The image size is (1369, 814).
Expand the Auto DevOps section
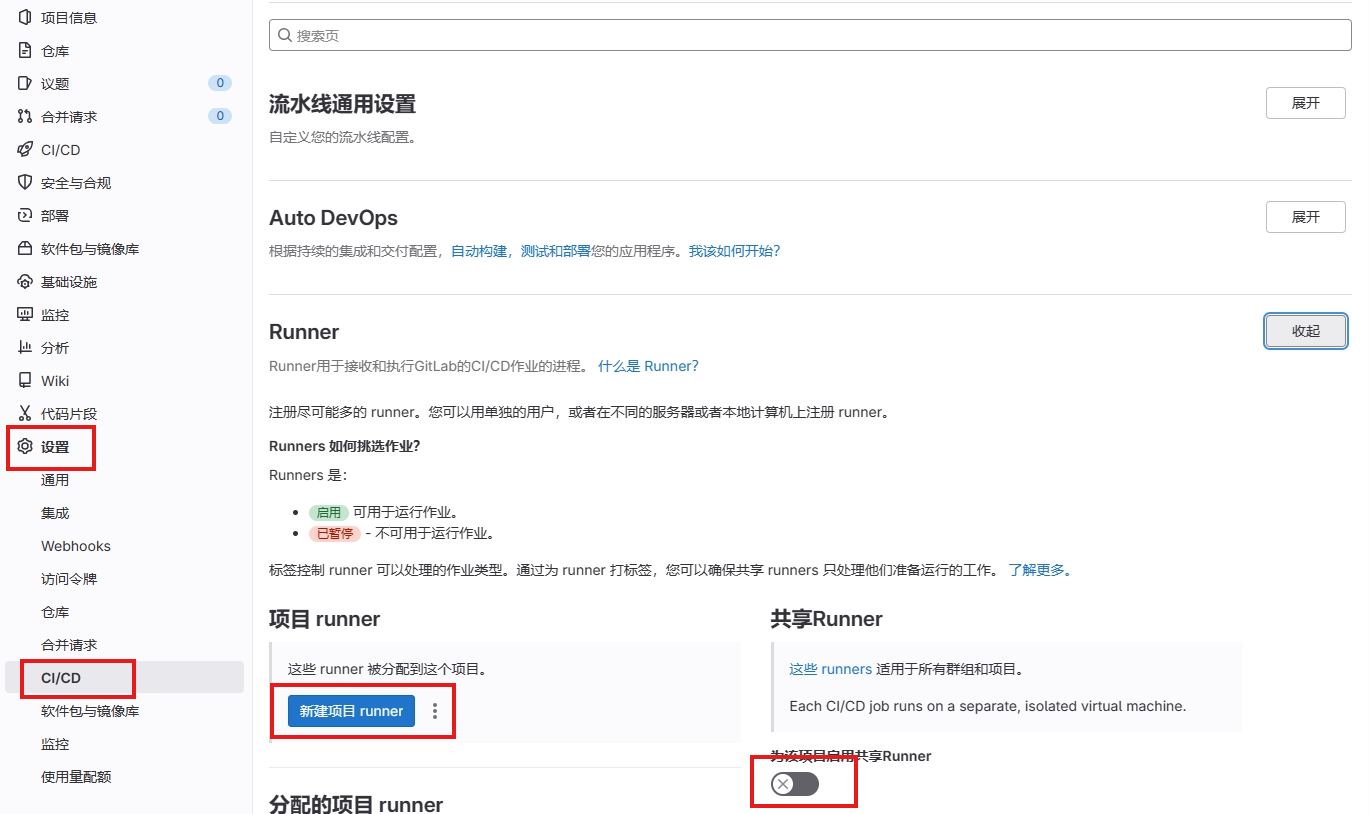(x=1305, y=217)
